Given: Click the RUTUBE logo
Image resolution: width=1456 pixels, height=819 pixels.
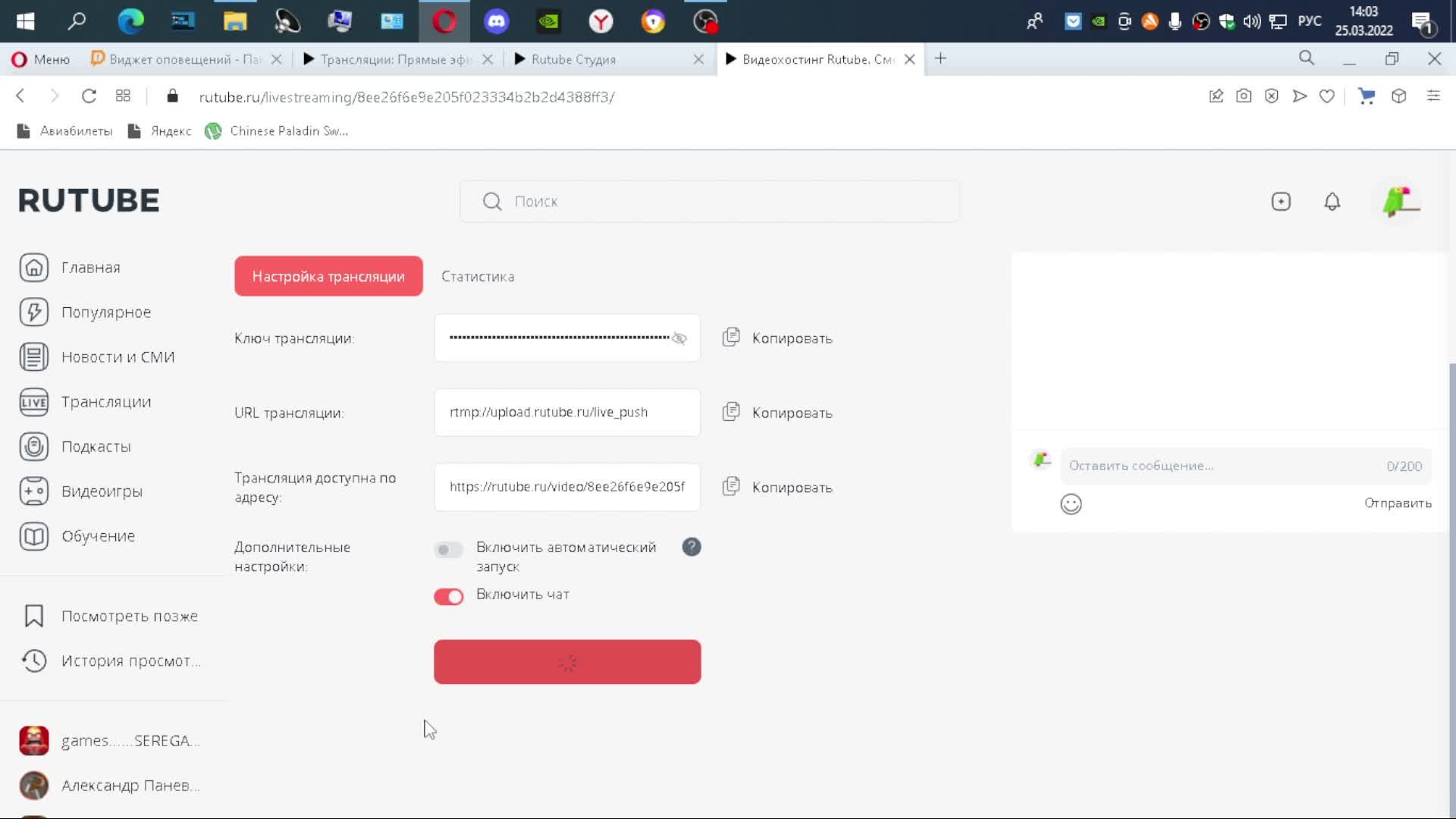Looking at the screenshot, I should pos(89,200).
